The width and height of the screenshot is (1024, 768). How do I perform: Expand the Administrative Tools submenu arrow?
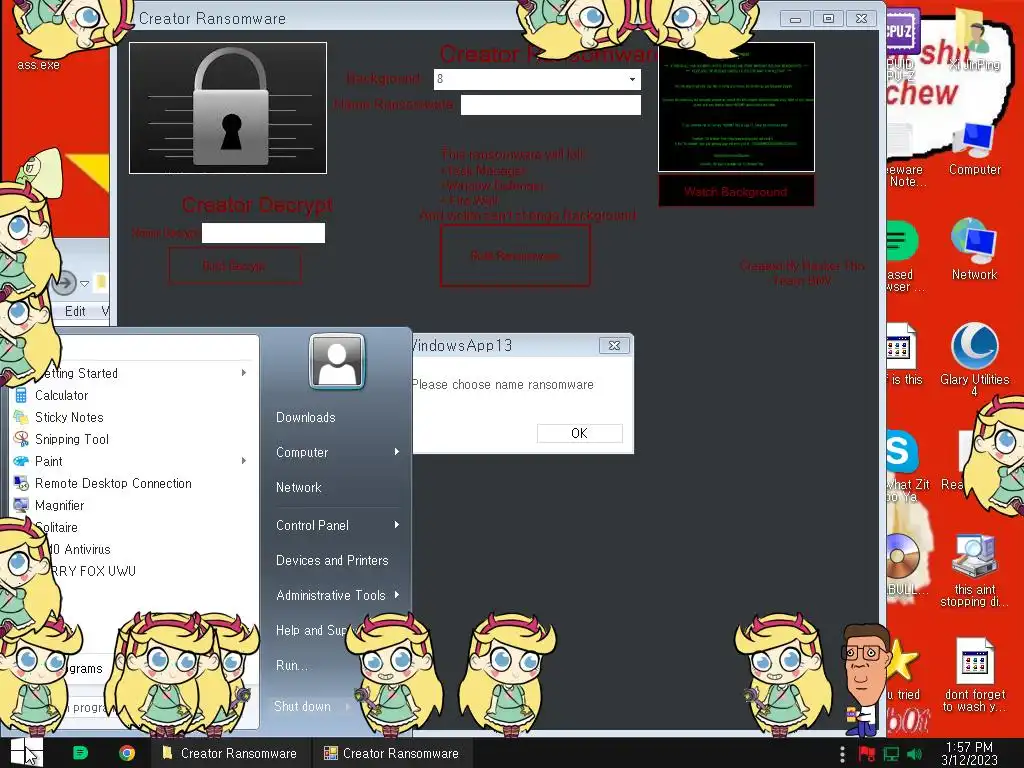[x=396, y=595]
